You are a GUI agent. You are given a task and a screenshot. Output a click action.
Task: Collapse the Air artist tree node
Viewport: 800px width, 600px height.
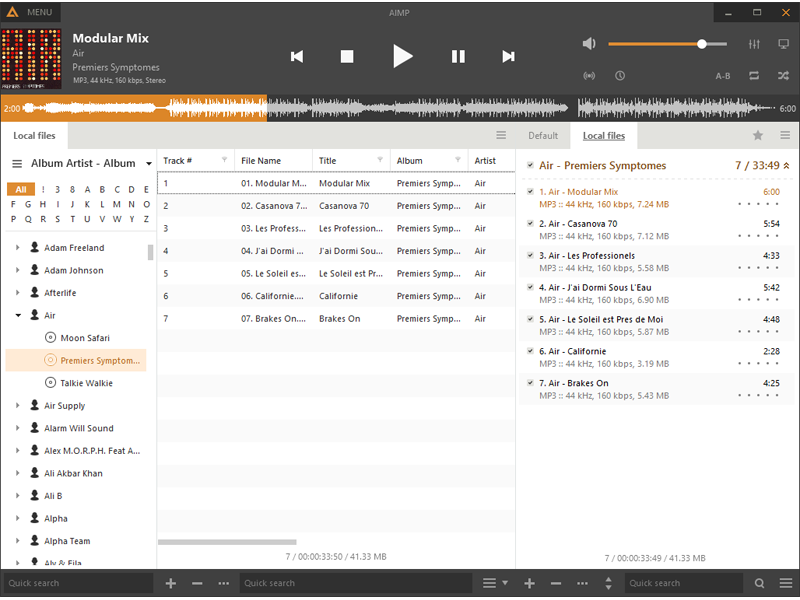pos(18,315)
